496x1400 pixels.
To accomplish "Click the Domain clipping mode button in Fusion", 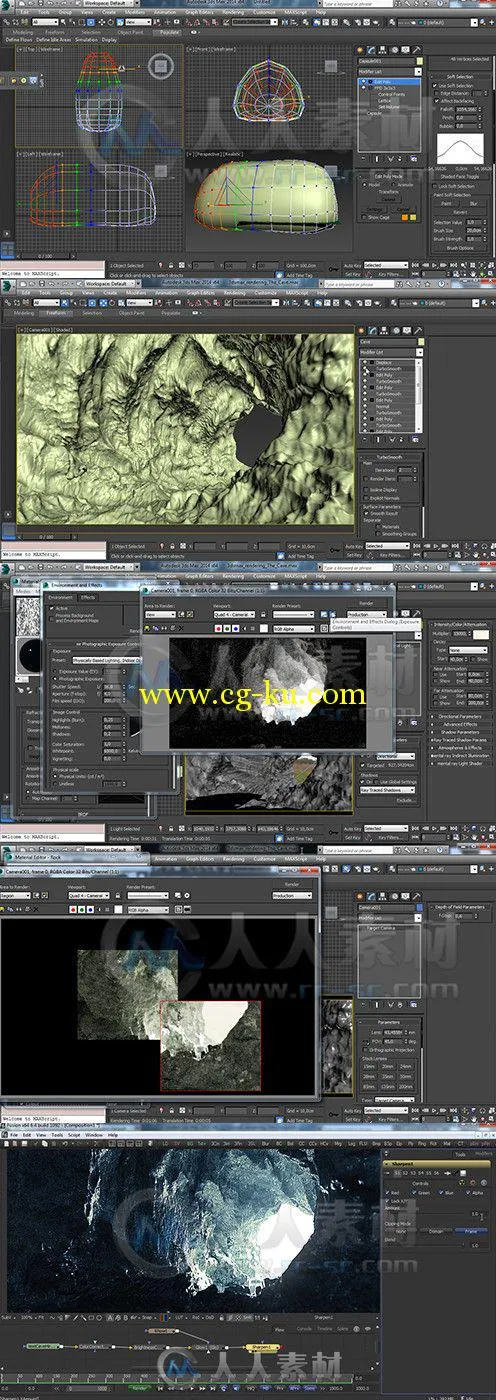I will click(x=436, y=1231).
